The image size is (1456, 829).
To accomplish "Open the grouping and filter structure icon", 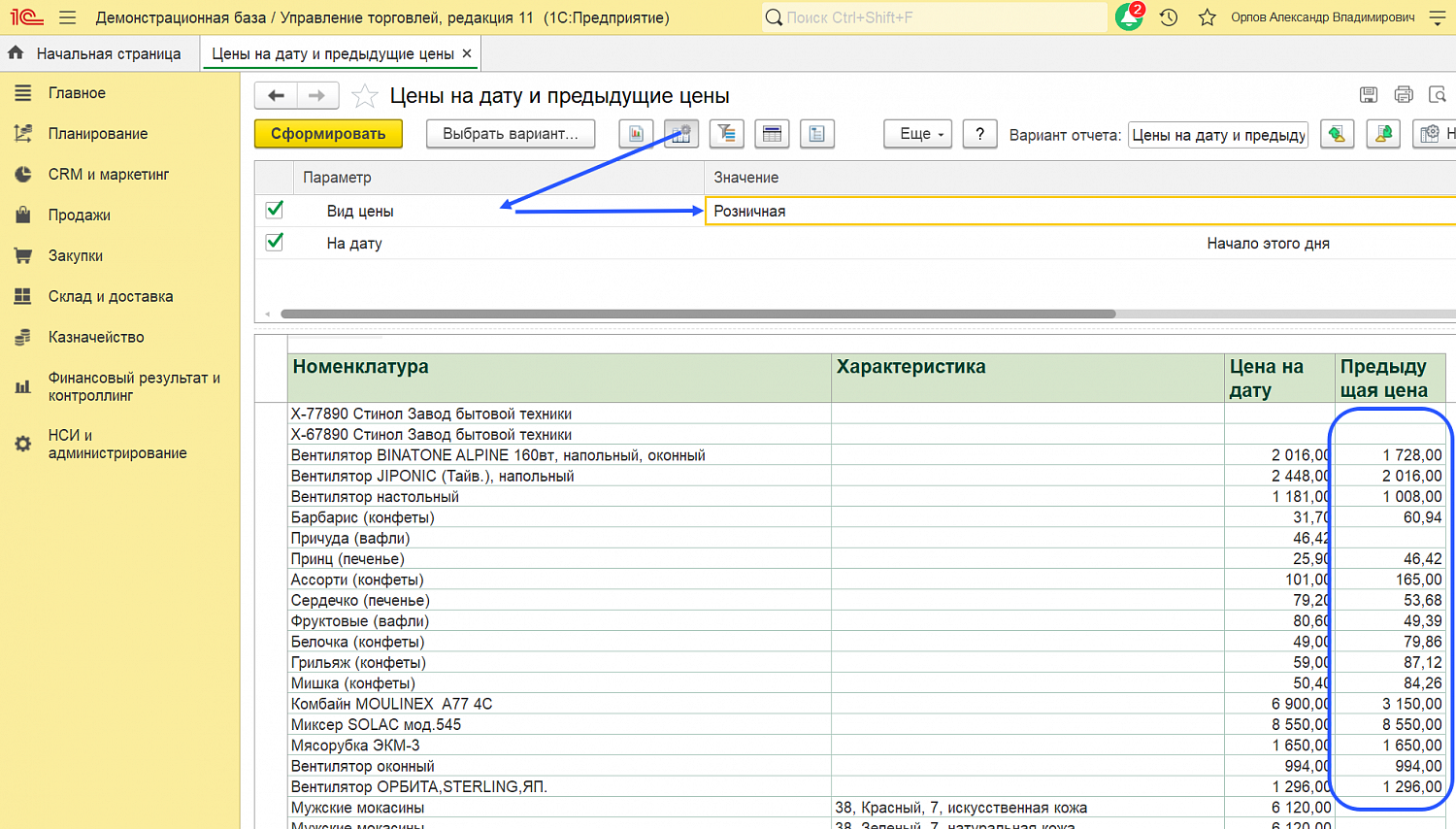I will click(726, 134).
